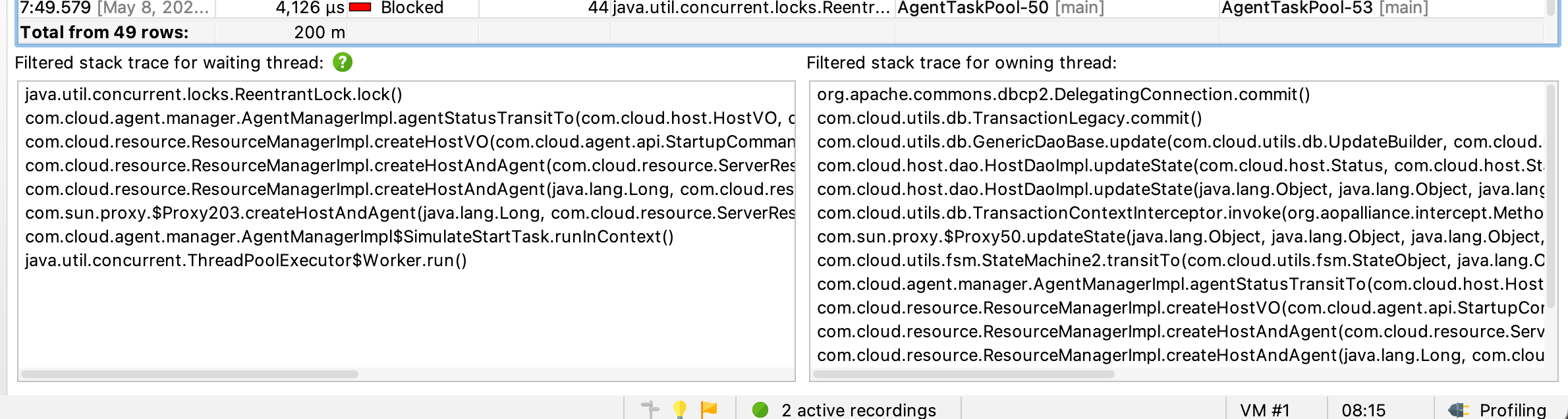Screen dimensions: 1568x419
Task: Click the green help question mark icon
Action: click(x=343, y=63)
